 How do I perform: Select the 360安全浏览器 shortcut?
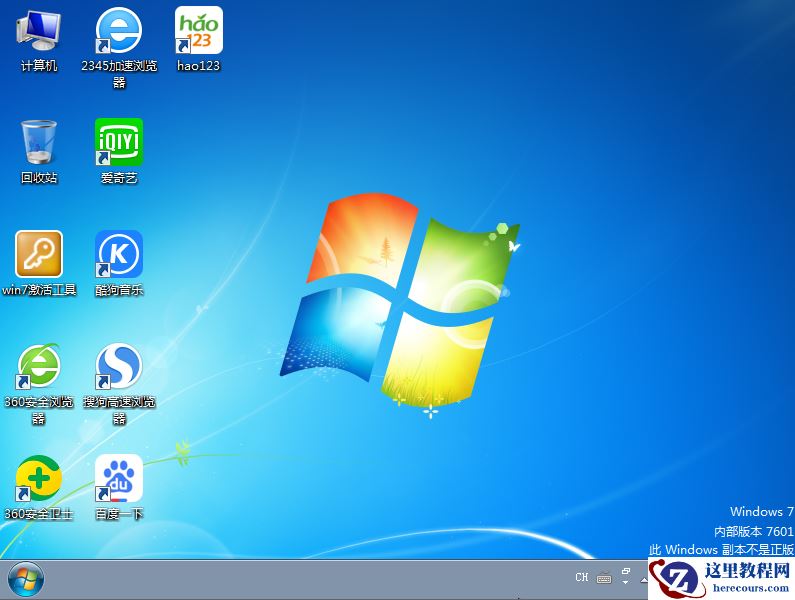[39, 384]
